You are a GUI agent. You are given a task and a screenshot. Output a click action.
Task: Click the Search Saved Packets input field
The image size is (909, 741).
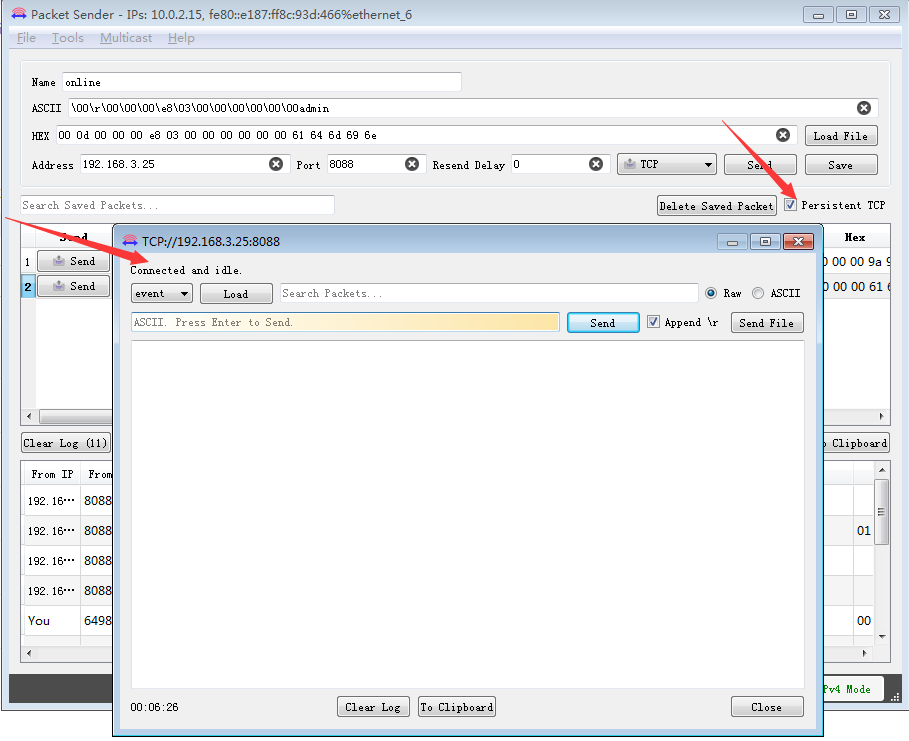tap(177, 205)
